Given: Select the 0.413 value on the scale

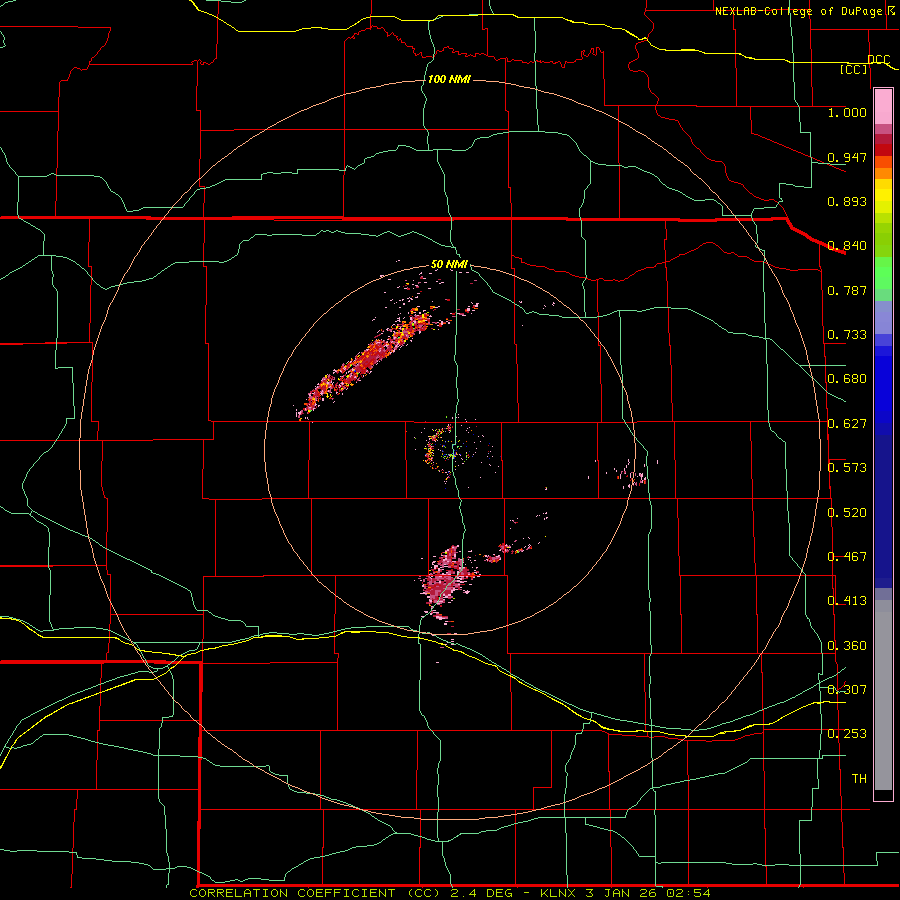Looking at the screenshot, I should 847,601.
